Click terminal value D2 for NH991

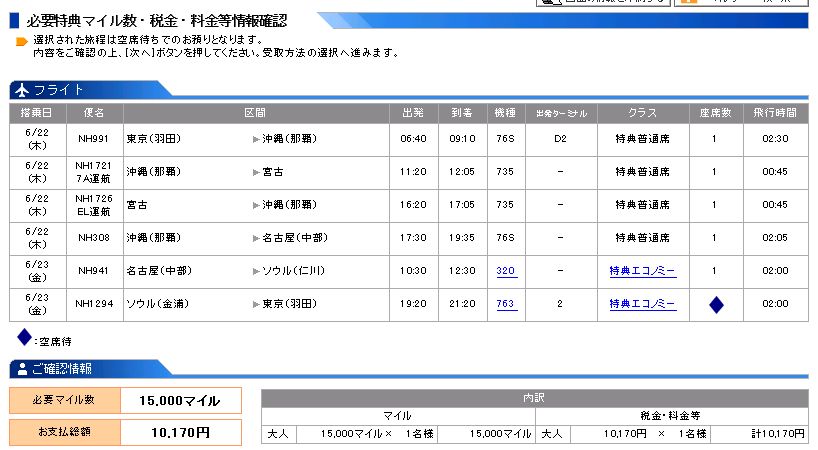560,139
